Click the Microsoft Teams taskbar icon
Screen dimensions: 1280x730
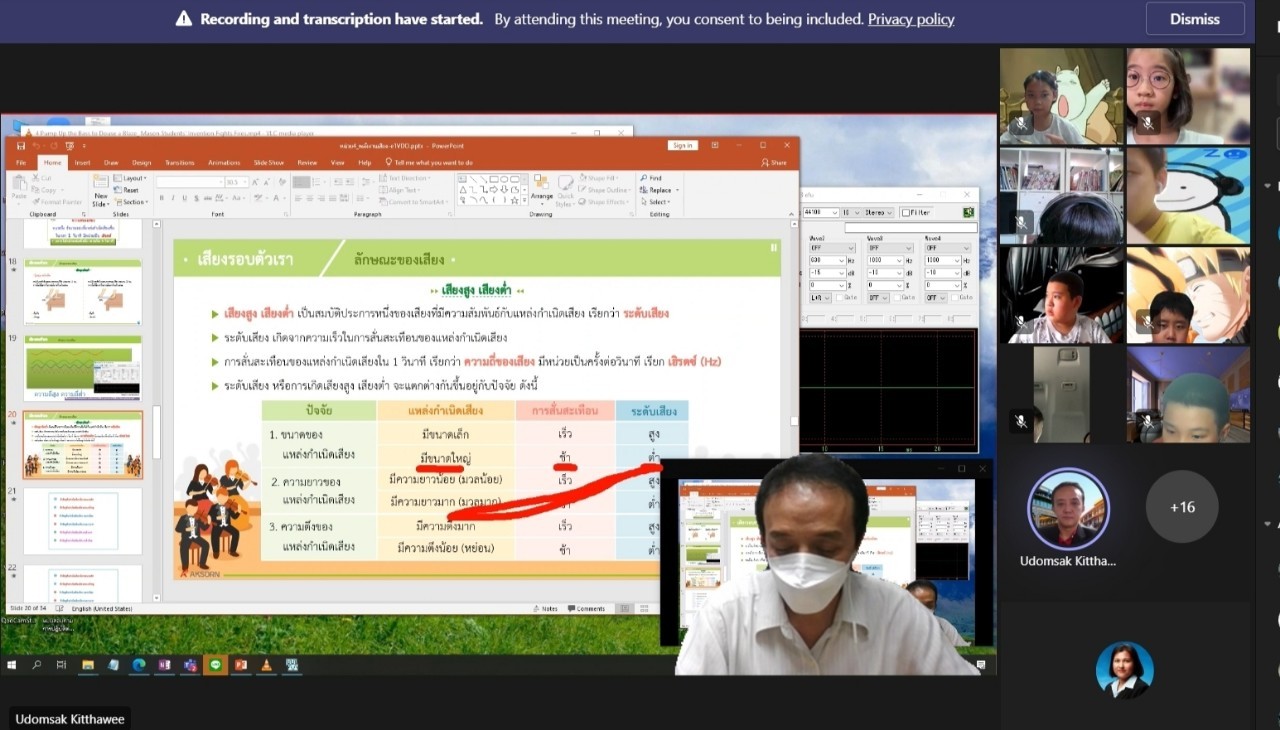point(189,665)
